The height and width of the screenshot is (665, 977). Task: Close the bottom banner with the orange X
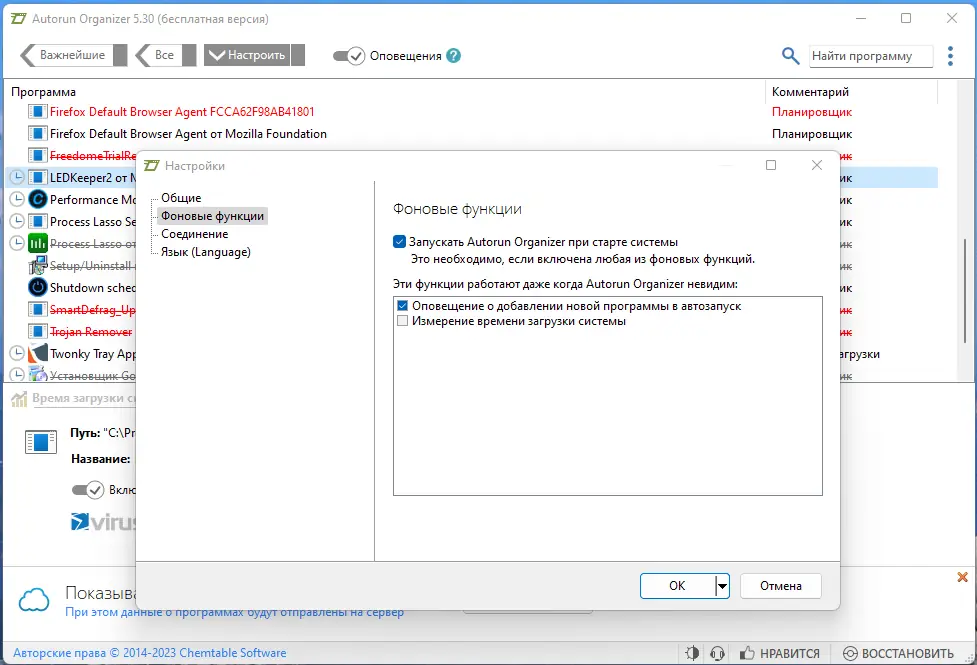tap(963, 577)
